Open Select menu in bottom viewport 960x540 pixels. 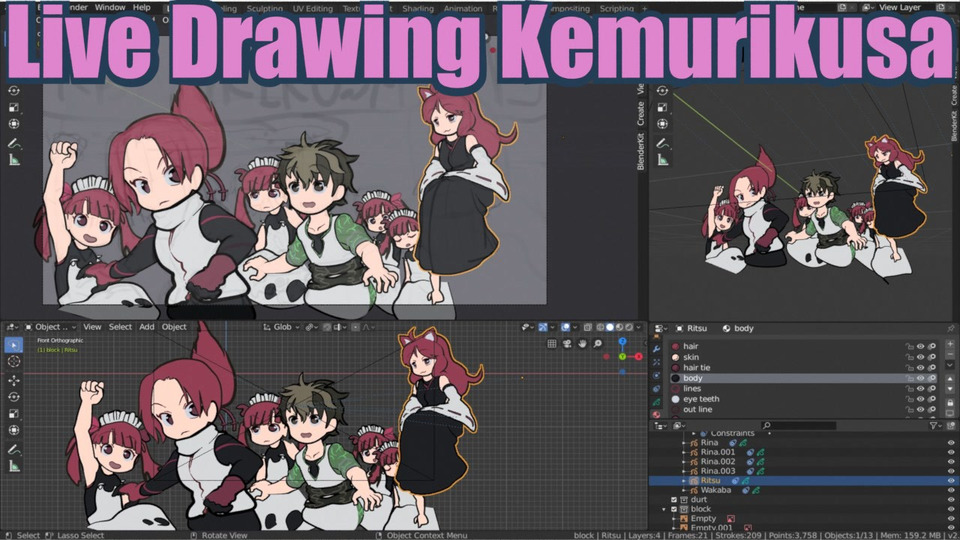pyautogui.click(x=120, y=327)
